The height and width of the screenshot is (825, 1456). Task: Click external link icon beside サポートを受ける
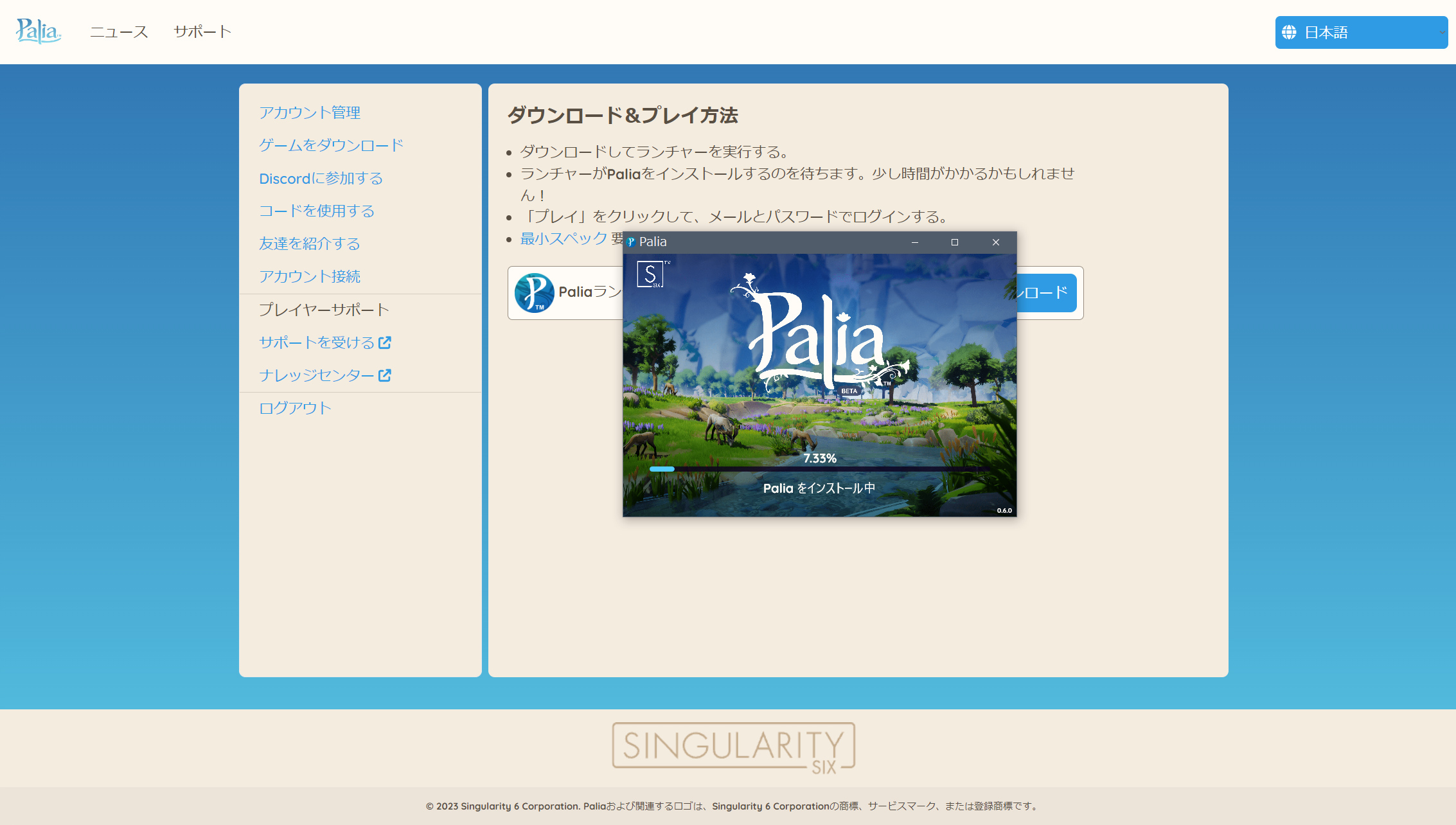385,342
